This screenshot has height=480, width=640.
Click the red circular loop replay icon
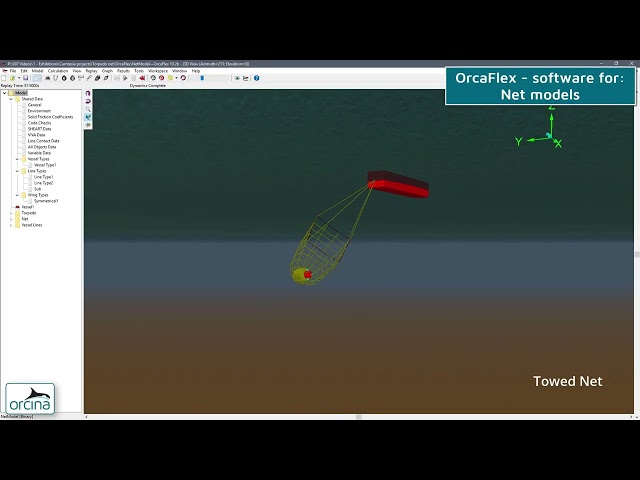(x=183, y=78)
